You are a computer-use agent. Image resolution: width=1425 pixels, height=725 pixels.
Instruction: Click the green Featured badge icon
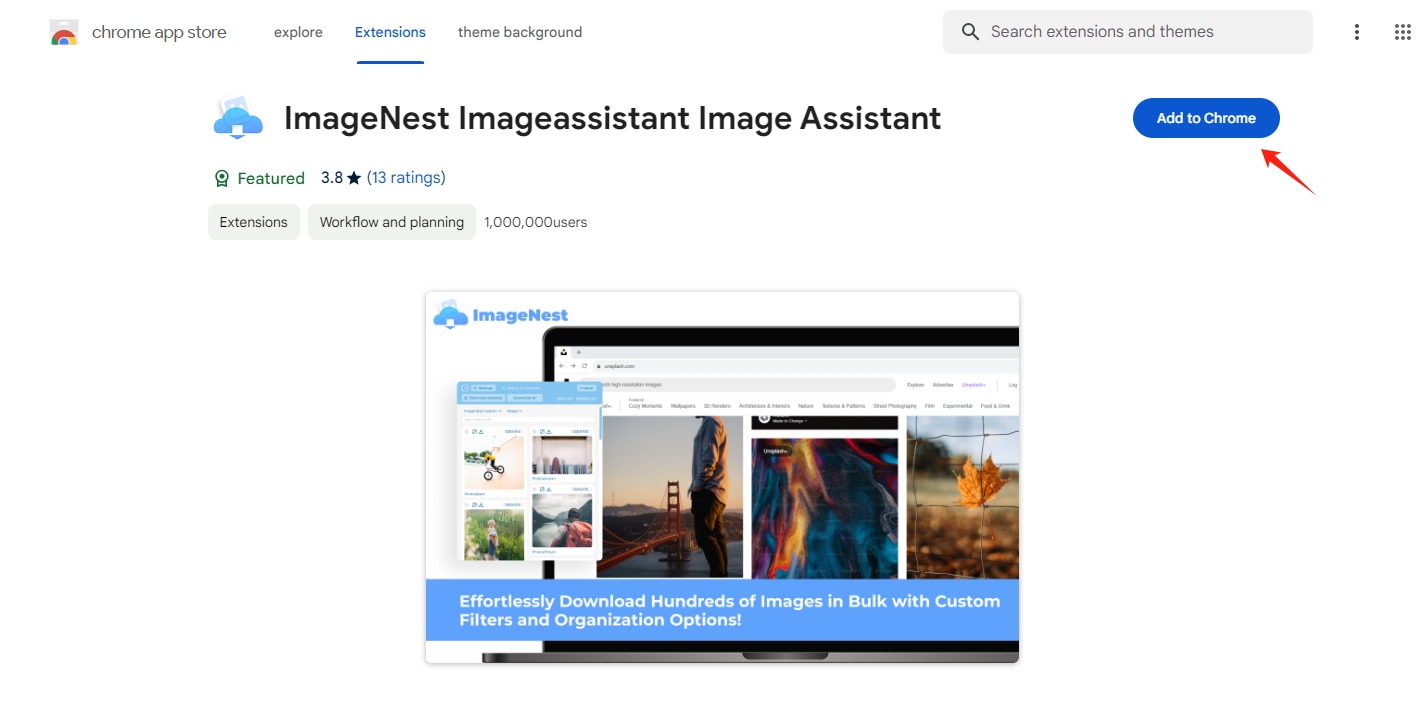point(222,179)
